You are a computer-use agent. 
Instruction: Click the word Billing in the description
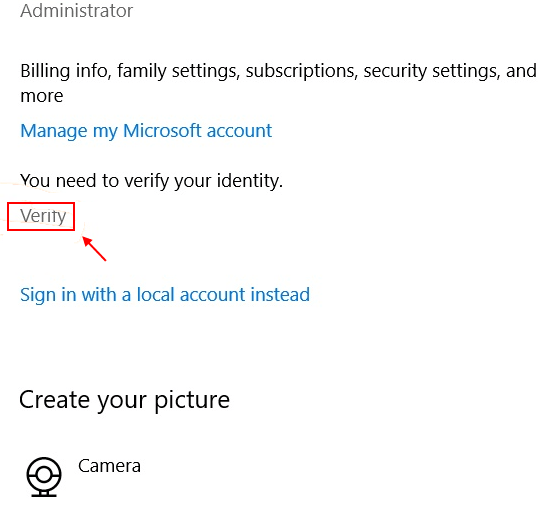click(45, 71)
